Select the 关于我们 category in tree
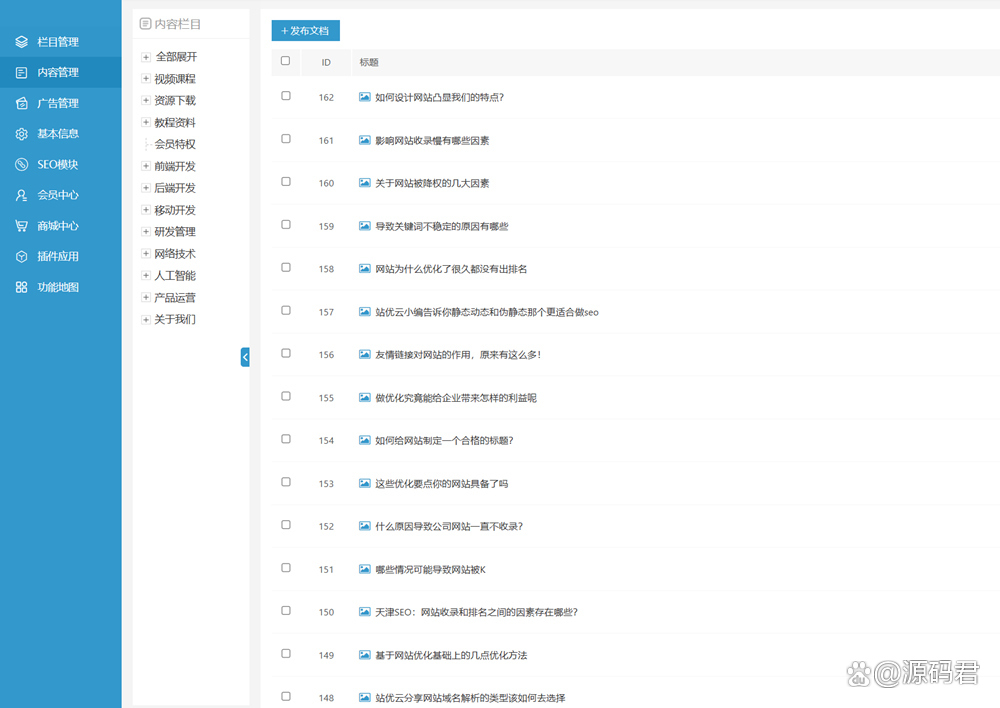The height and width of the screenshot is (708, 1000). coord(175,320)
